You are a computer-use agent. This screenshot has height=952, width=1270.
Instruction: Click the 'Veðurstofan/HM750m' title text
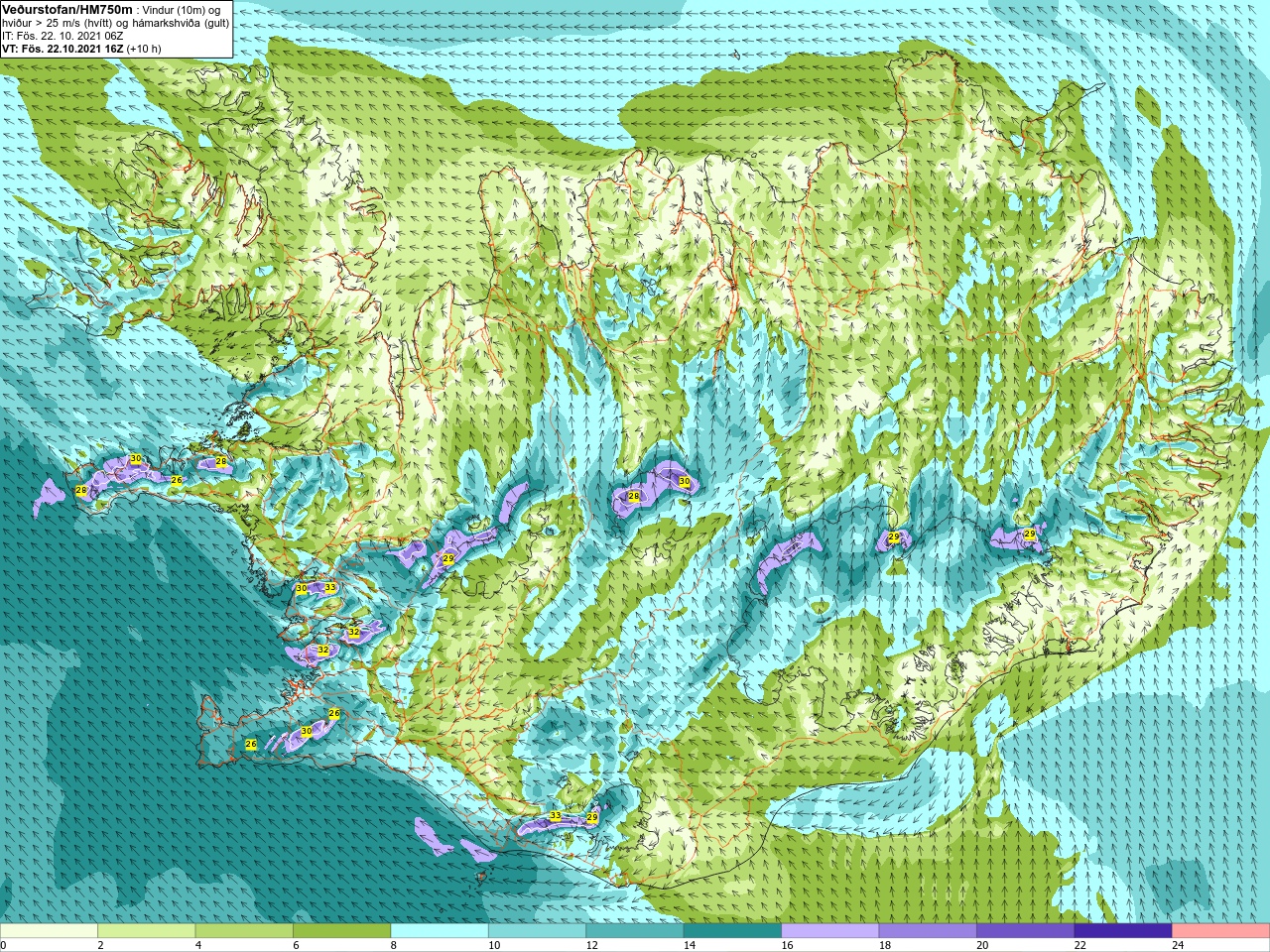(x=66, y=9)
